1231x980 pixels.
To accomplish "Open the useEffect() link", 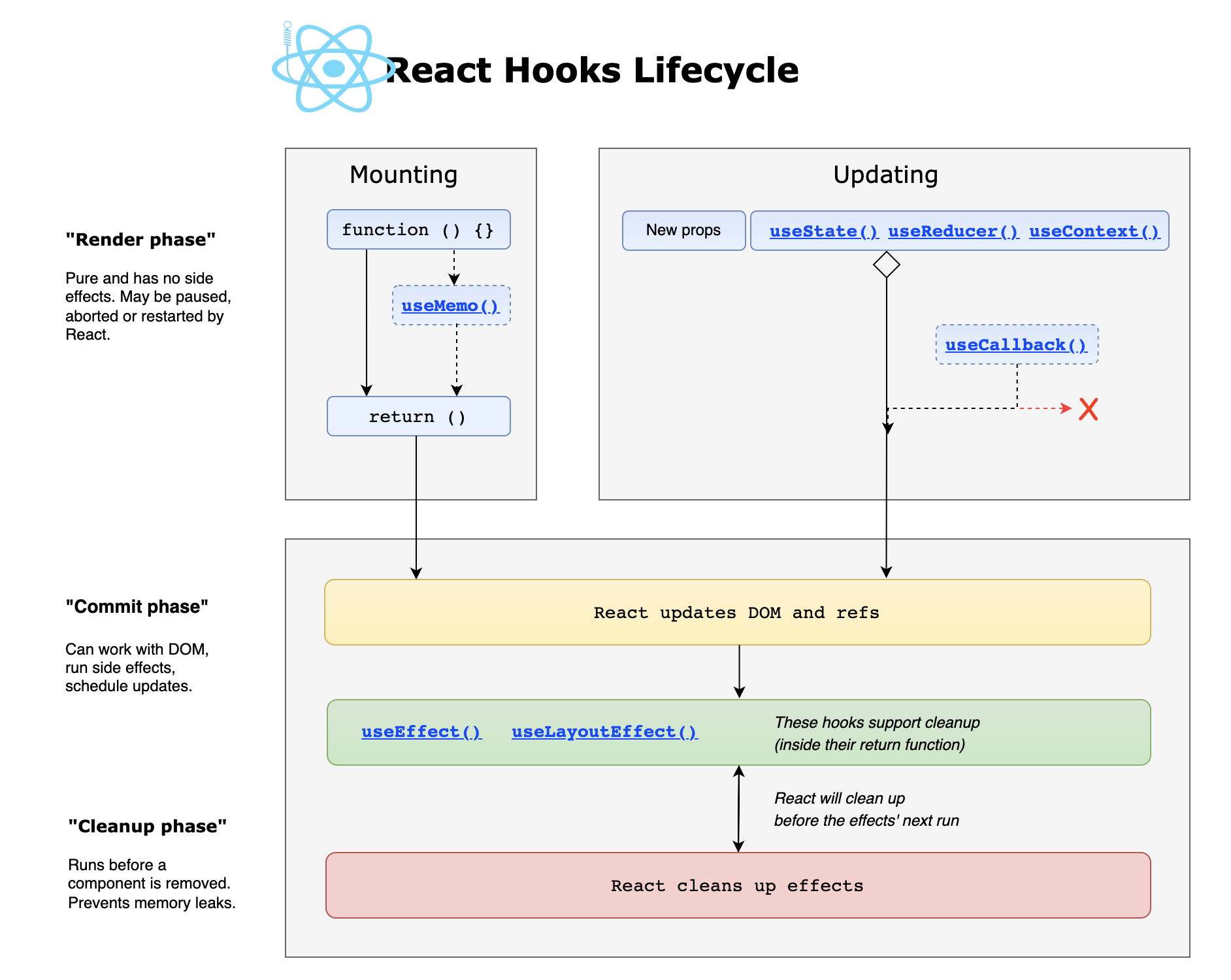I will 421,732.
